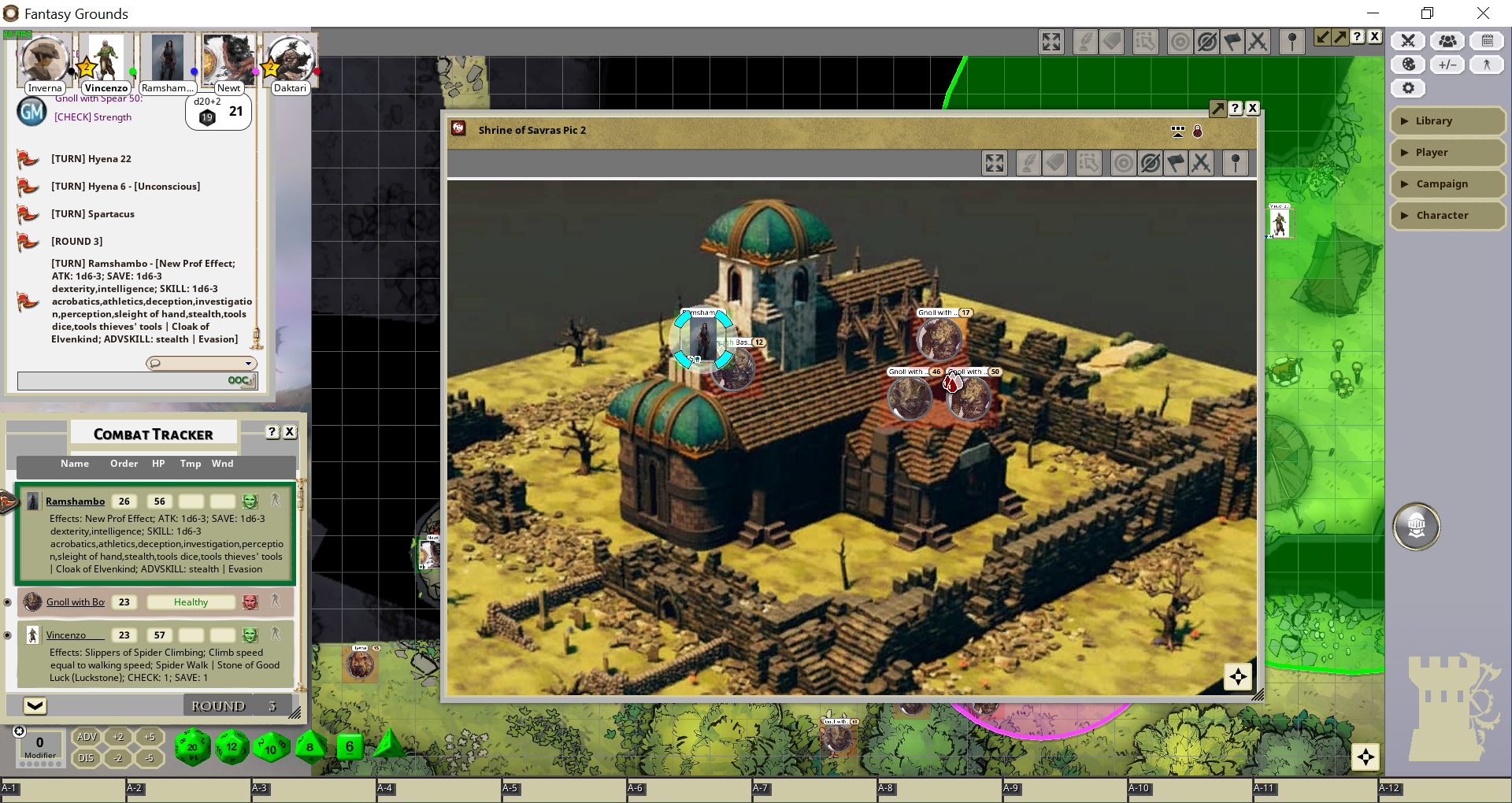Toggle Gnoll's red foe face icon
This screenshot has width=1512, height=803.
250,602
